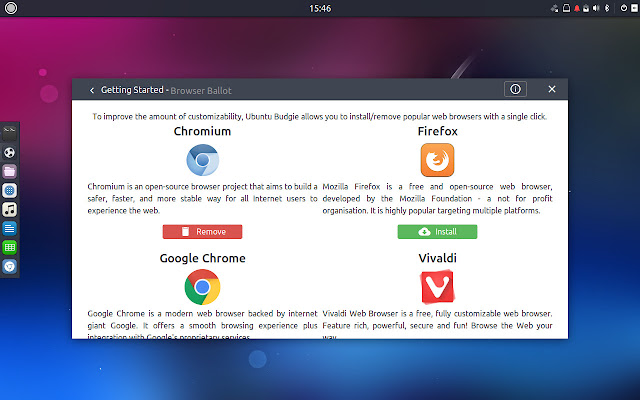Image resolution: width=640 pixels, height=400 pixels.
Task: Click the Getting Started title text
Action: pos(132,90)
